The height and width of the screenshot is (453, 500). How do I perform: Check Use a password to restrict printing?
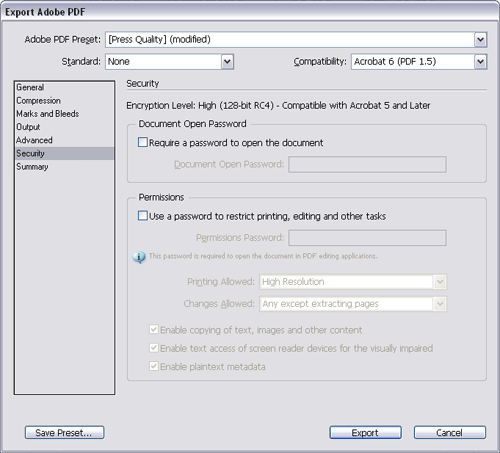pyautogui.click(x=143, y=216)
